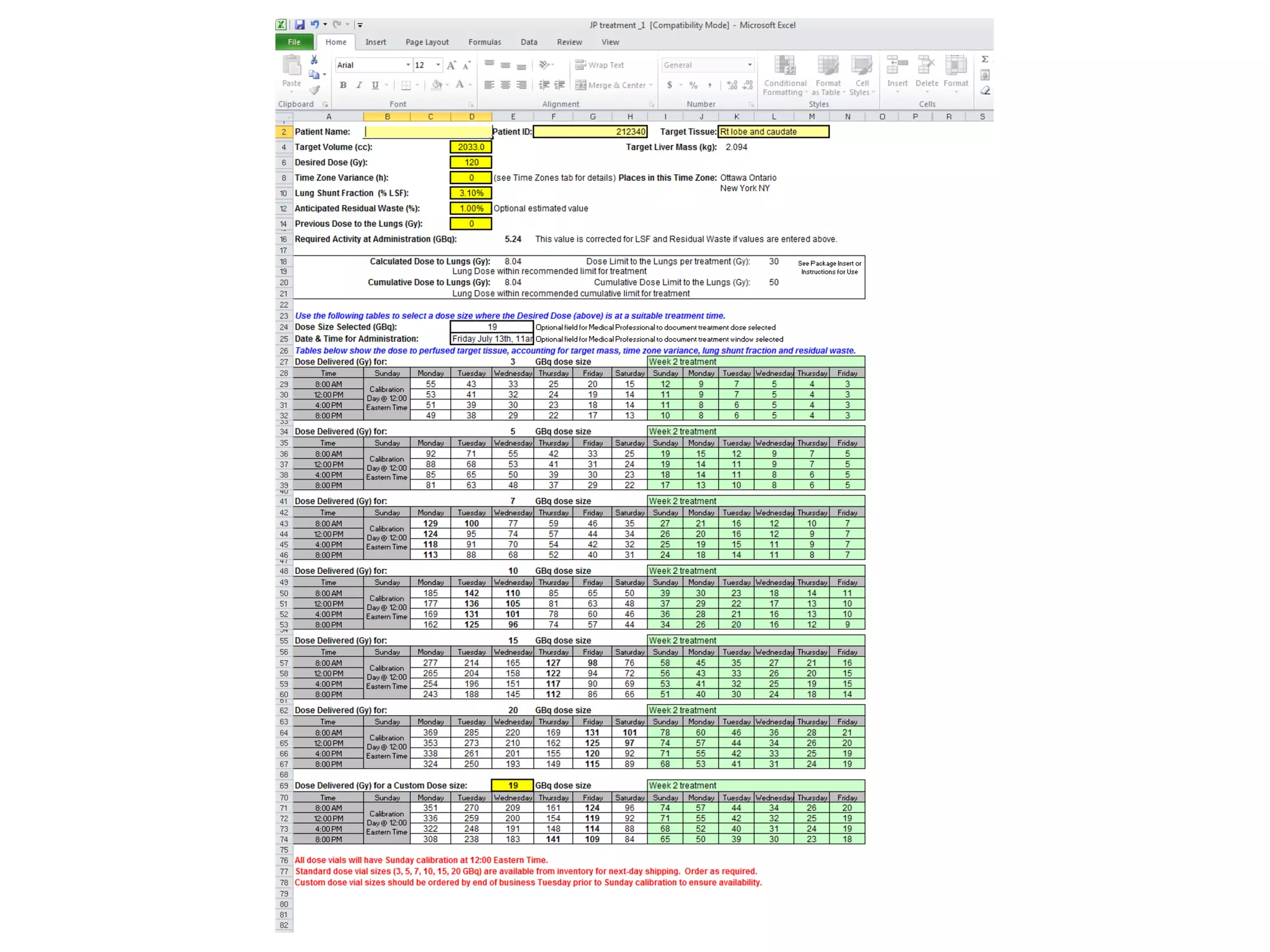Expand the font size dropdown
Screen dimensions: 1270x952
click(438, 65)
